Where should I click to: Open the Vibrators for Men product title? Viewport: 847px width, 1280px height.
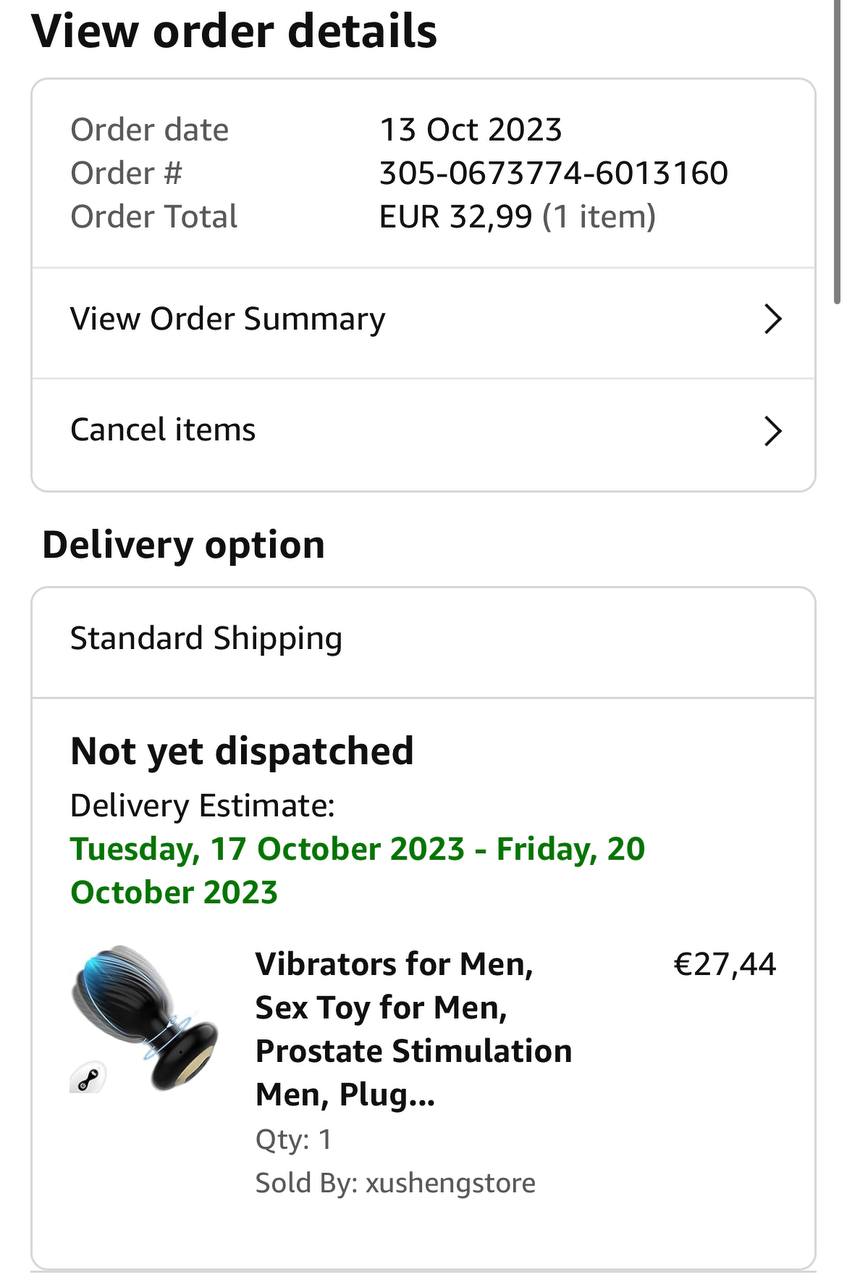413,1029
